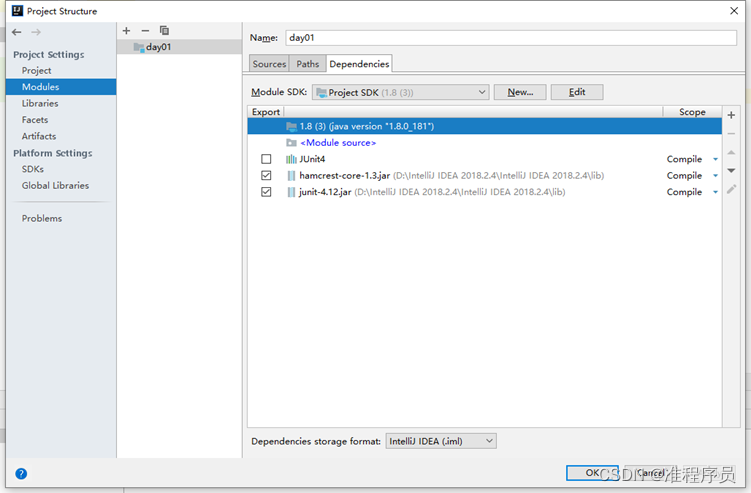Open Project settings in sidebar
Screen dimensions: 751x493
coord(36,70)
